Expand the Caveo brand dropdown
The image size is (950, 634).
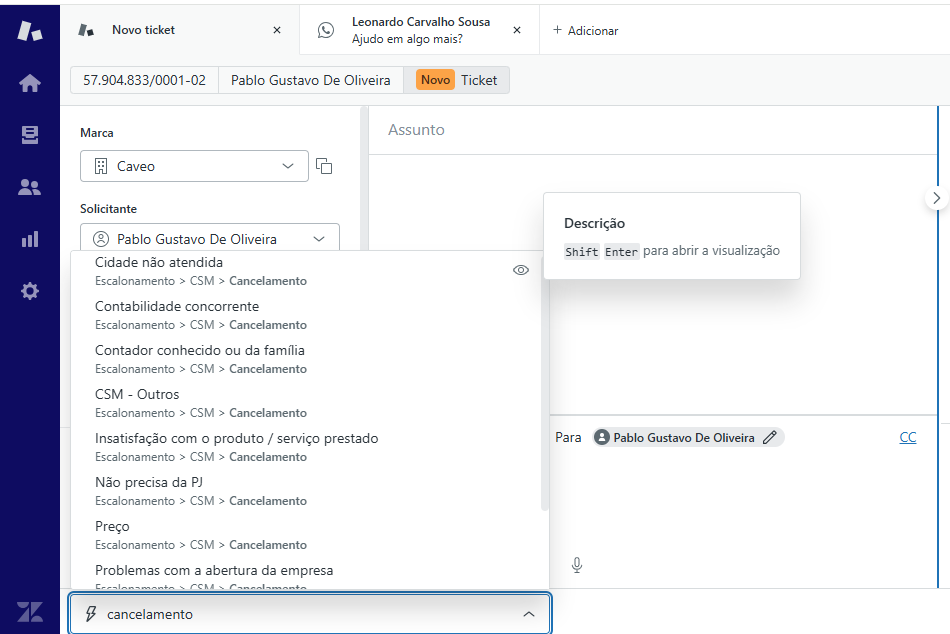(194, 166)
